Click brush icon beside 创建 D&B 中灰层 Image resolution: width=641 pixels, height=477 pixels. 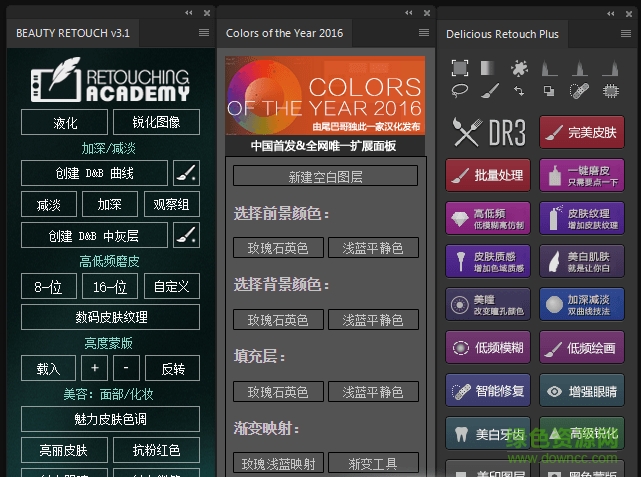click(186, 235)
